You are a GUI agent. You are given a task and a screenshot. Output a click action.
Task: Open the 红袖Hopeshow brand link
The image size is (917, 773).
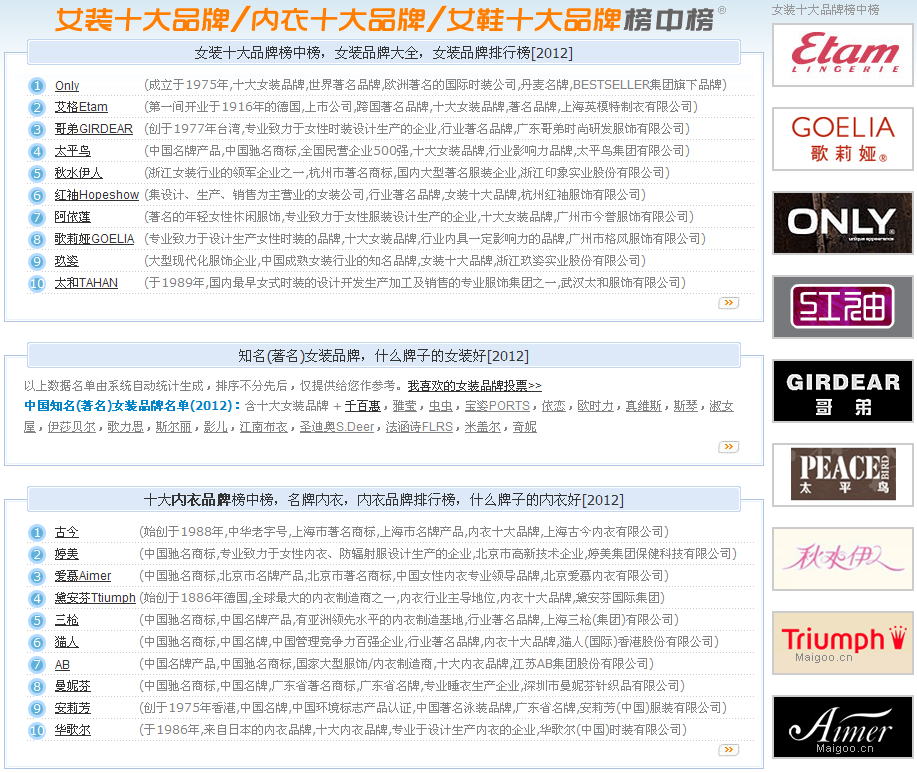[96, 195]
